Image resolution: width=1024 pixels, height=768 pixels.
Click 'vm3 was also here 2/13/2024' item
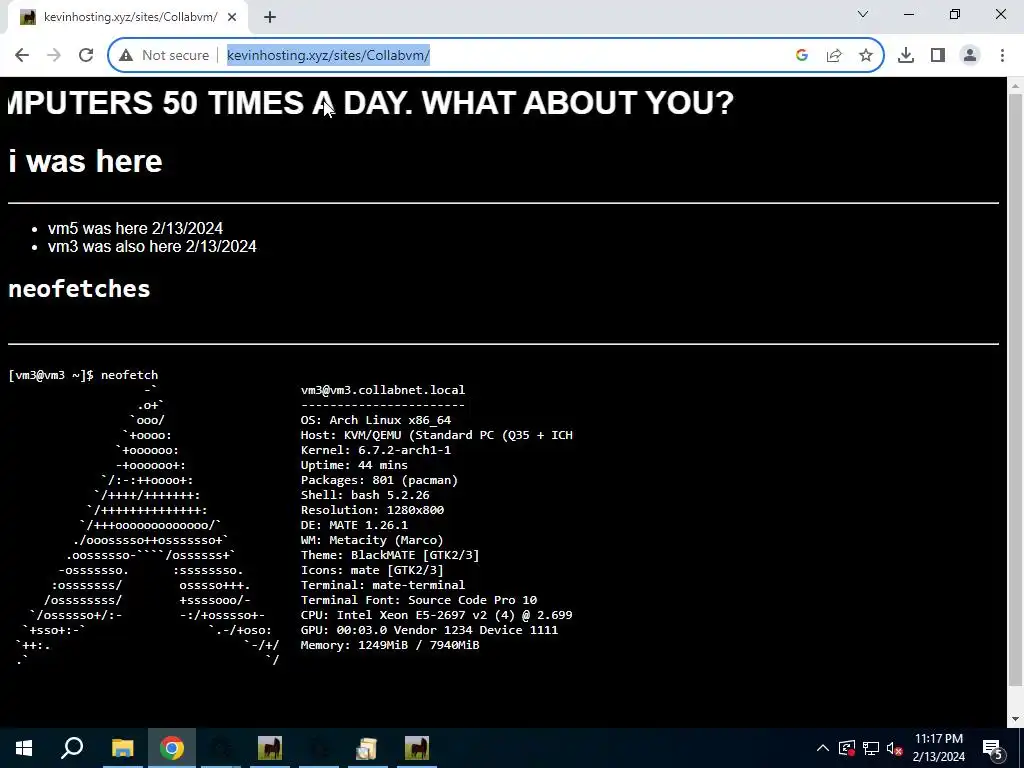coord(152,246)
